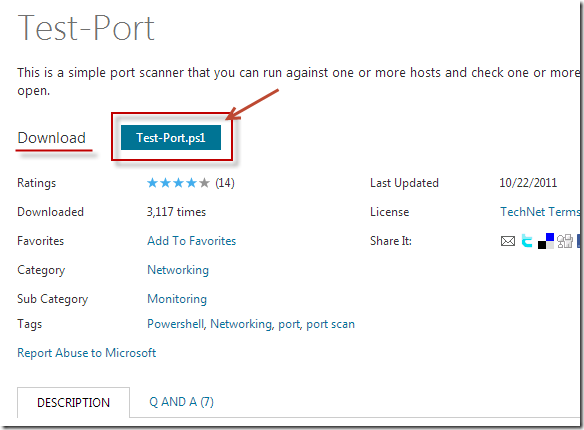Share on Twitter using the blue t icon

coord(526,241)
